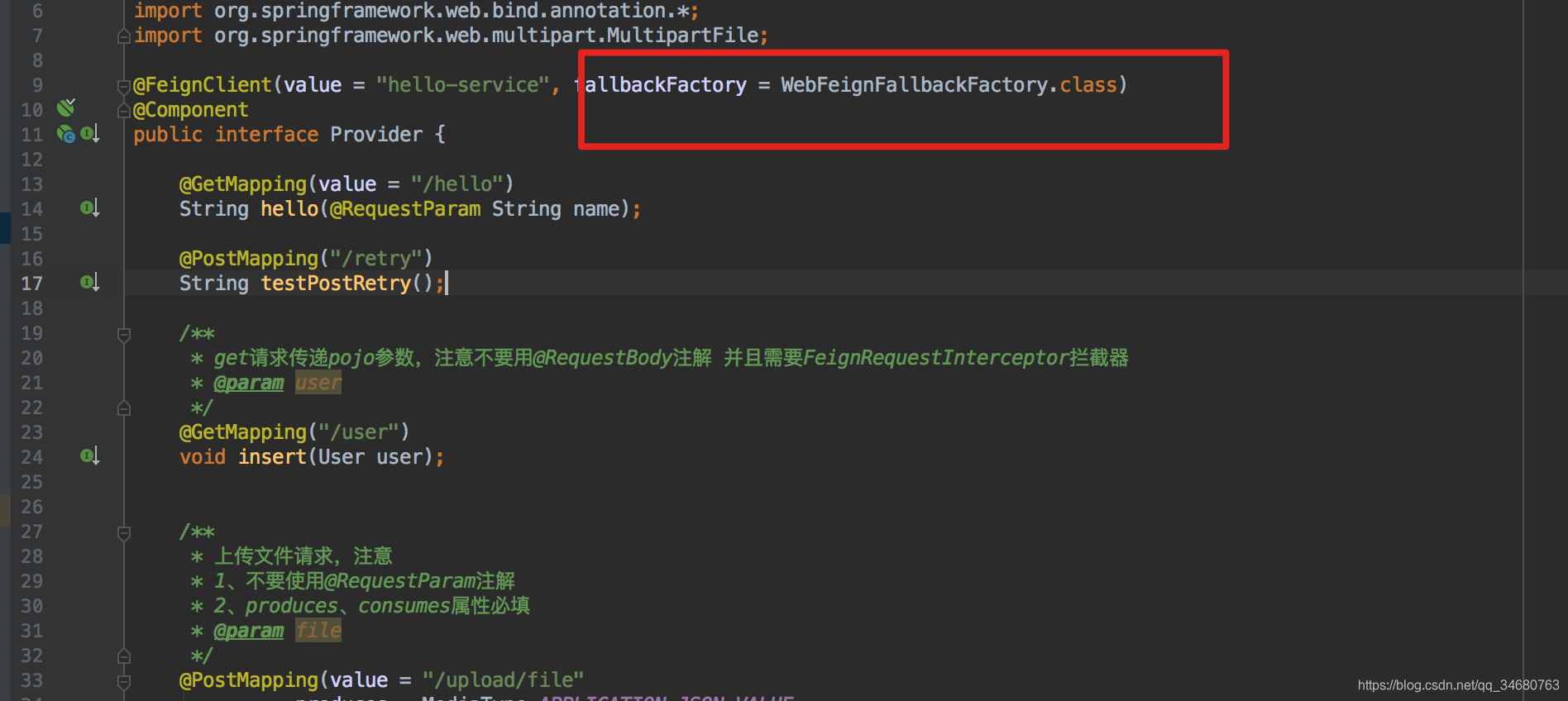Open implementations gutter icon for insert method
Viewport: 1568px width, 701px height.
(x=90, y=456)
